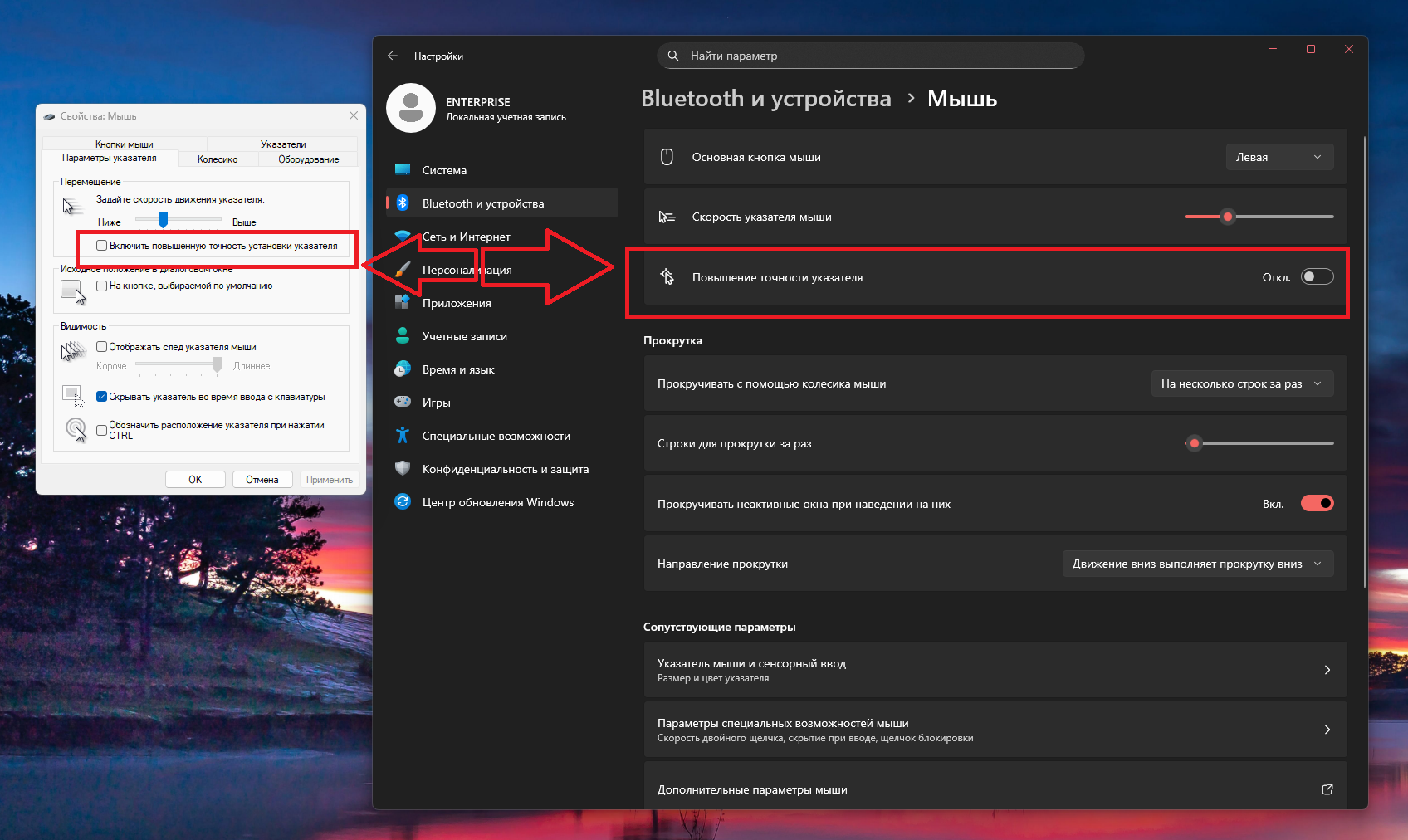Click the pointer precision icon in Settings

[667, 277]
